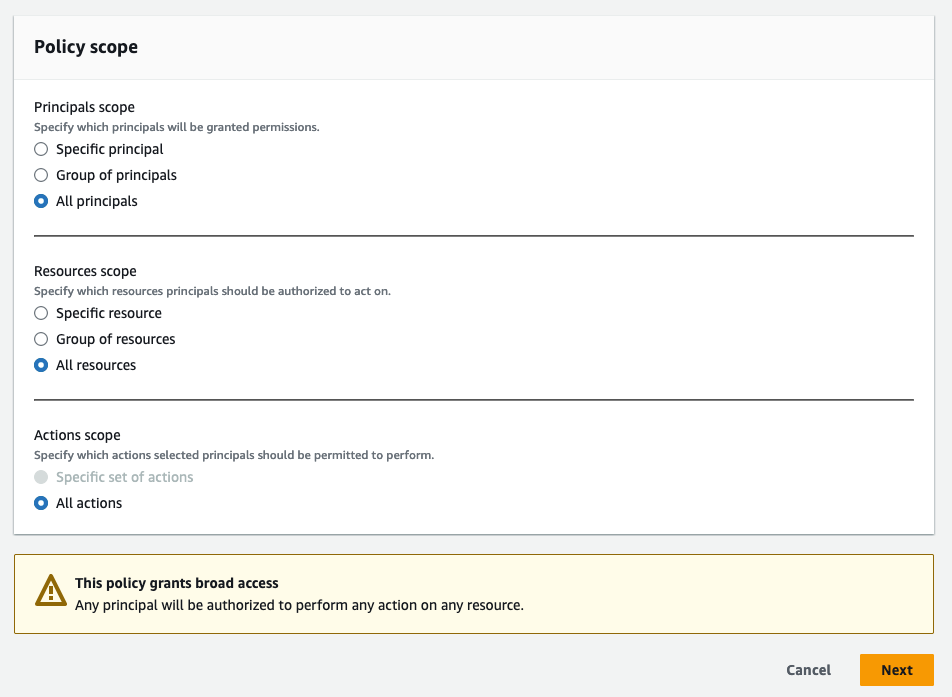Click the principals scope description text
This screenshot has width=952, height=697.
[176, 127]
